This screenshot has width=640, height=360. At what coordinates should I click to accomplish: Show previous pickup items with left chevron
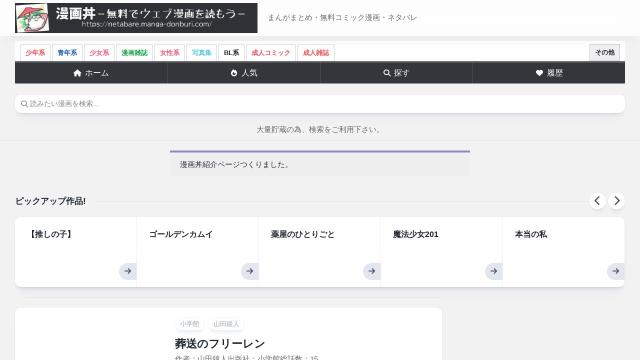(x=597, y=201)
